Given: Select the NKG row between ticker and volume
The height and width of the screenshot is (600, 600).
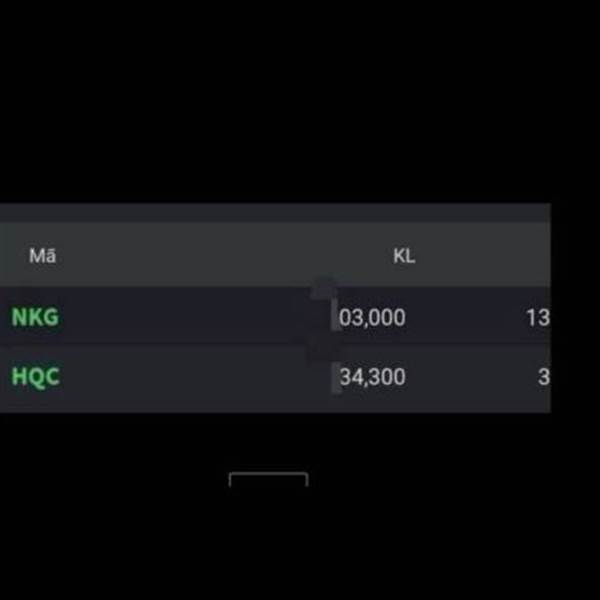Looking at the screenshot, I should click(180, 318).
